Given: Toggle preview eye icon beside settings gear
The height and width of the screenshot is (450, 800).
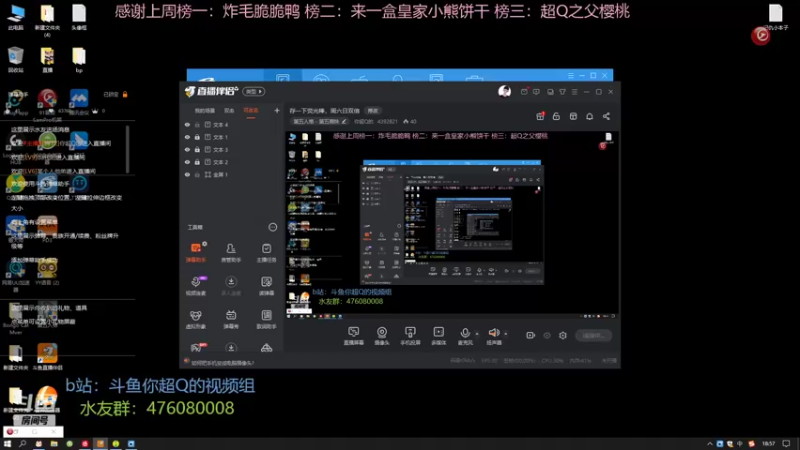Looking at the screenshot, I should coord(547,335).
